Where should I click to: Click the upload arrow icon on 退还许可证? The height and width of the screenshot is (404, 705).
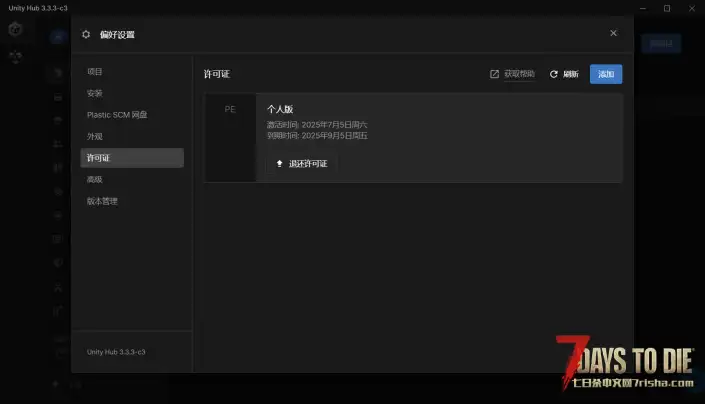279,164
